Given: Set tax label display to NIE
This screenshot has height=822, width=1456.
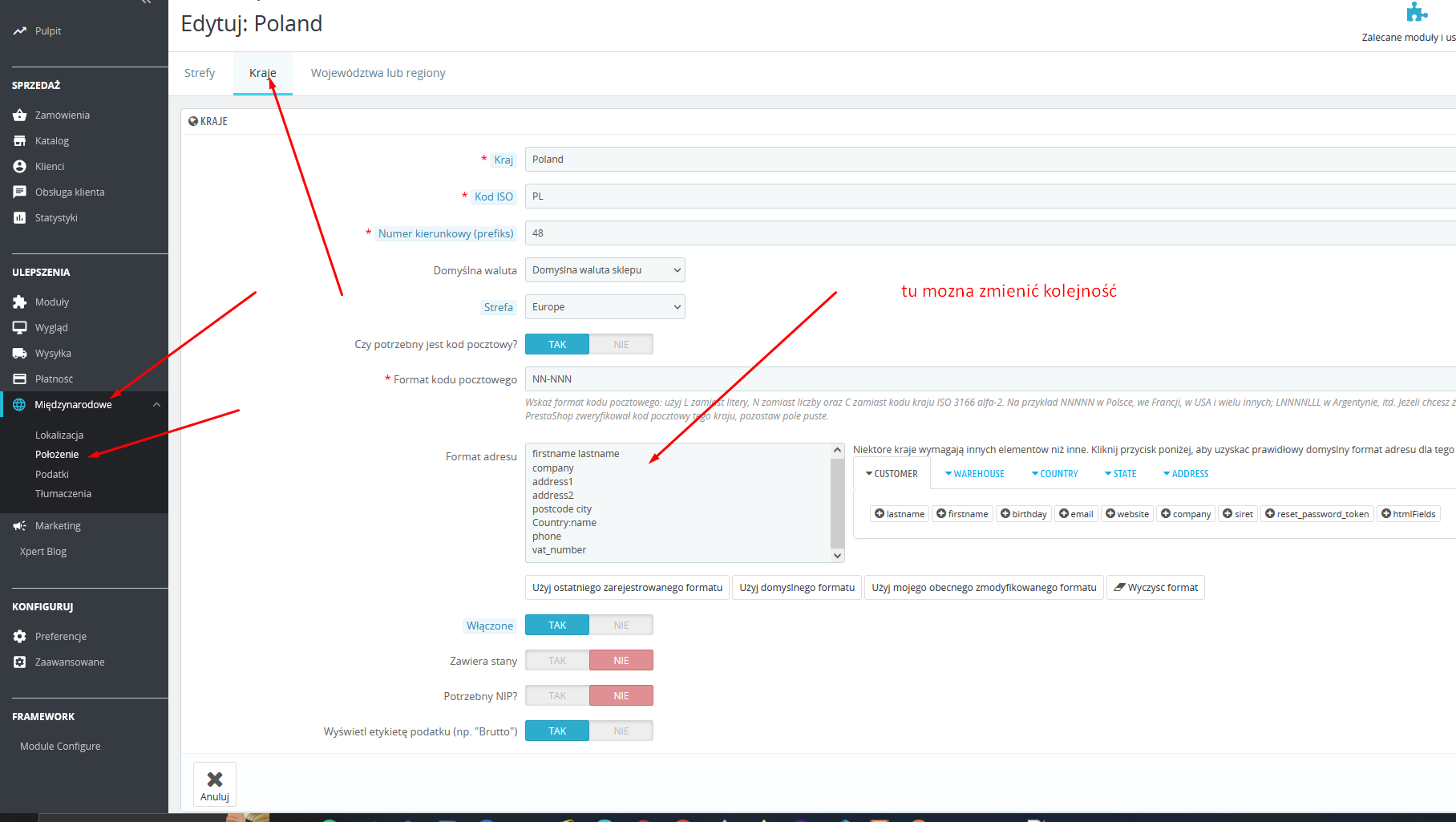Looking at the screenshot, I should click(621, 731).
